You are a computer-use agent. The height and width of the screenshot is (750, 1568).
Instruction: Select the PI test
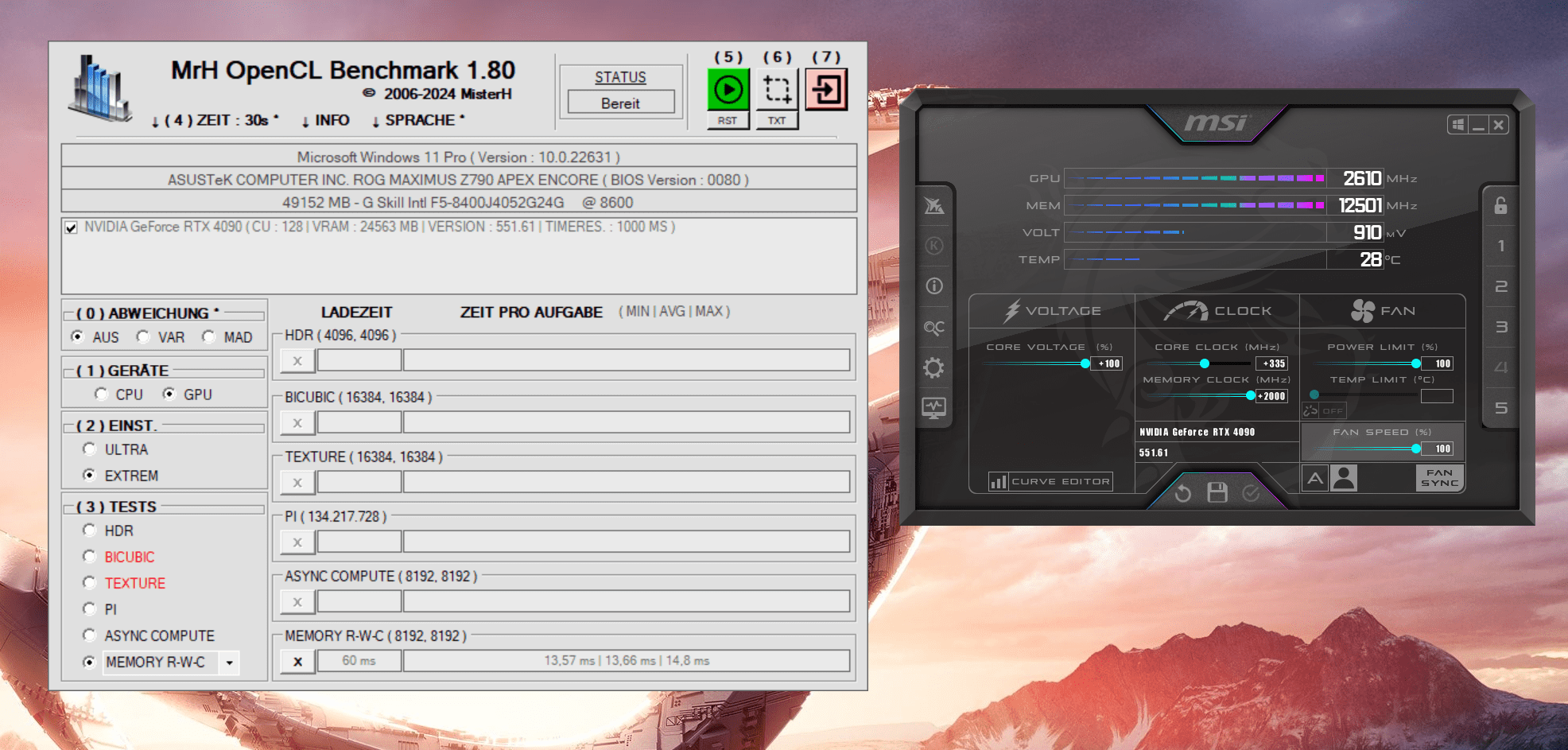pos(89,608)
